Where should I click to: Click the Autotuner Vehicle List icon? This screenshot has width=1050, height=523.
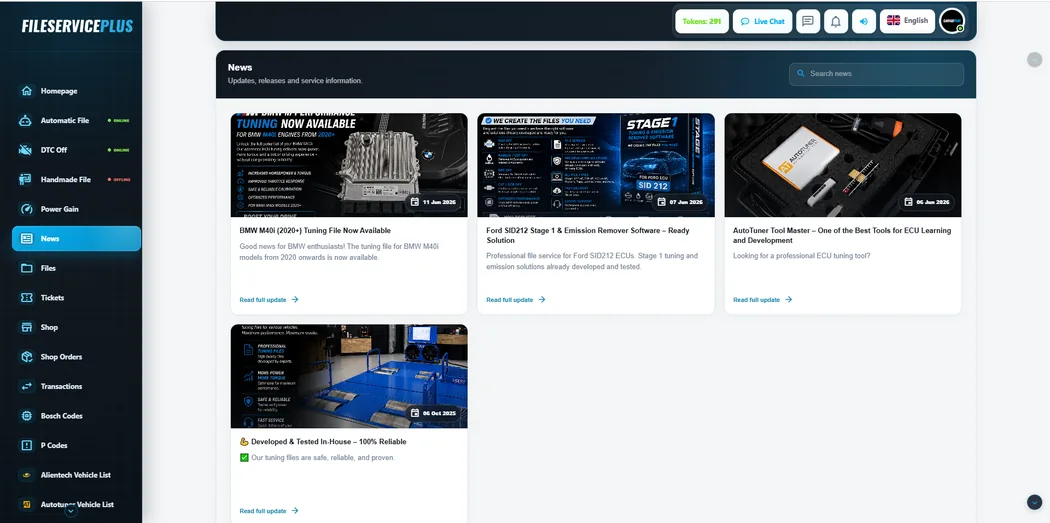27,504
